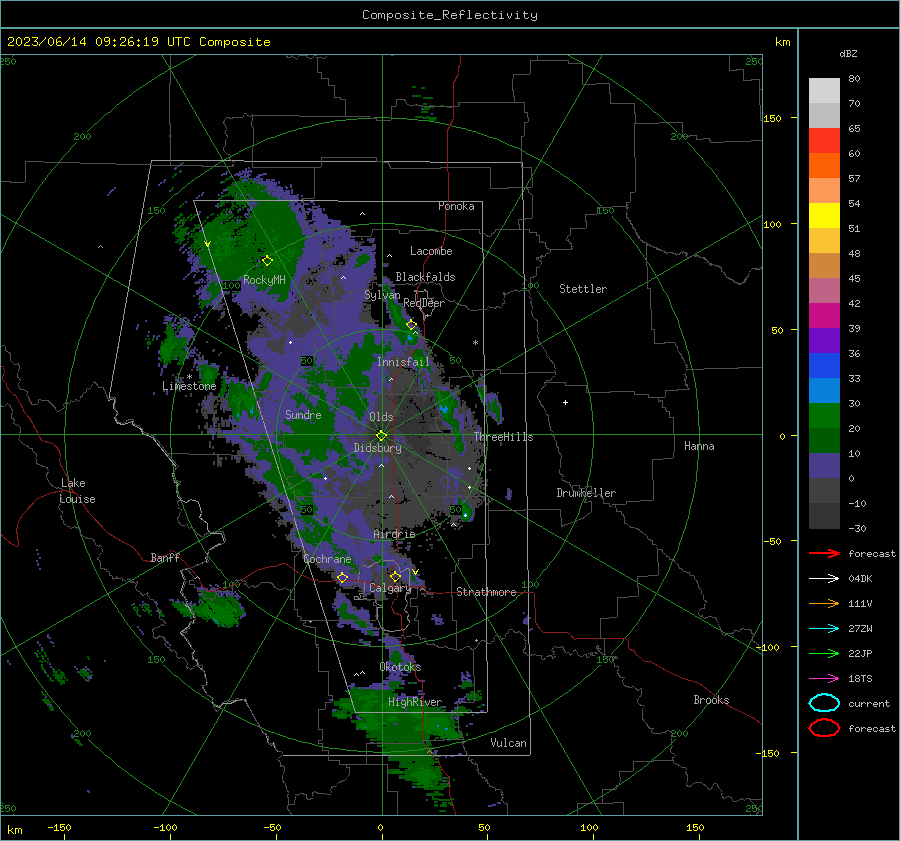Select the 60 dBZ orange color swatch
Viewport: 900px width, 841px height.
click(x=824, y=165)
